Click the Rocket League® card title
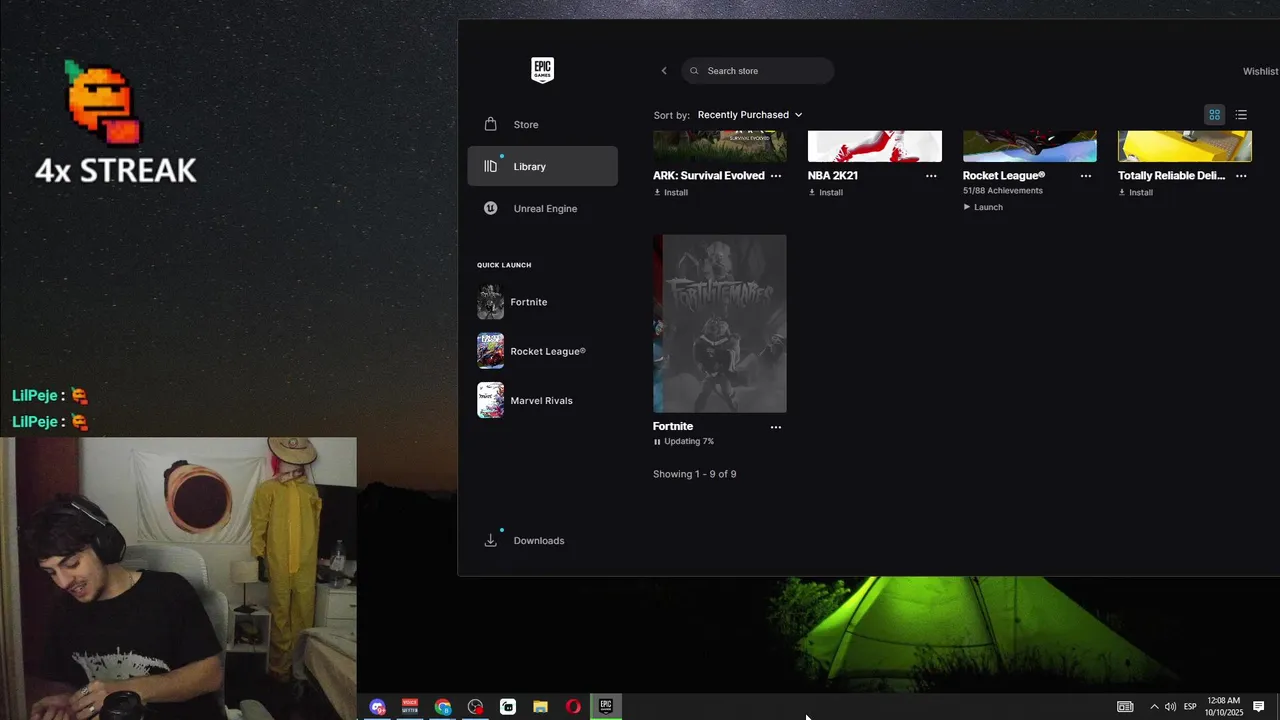 coord(1004,175)
